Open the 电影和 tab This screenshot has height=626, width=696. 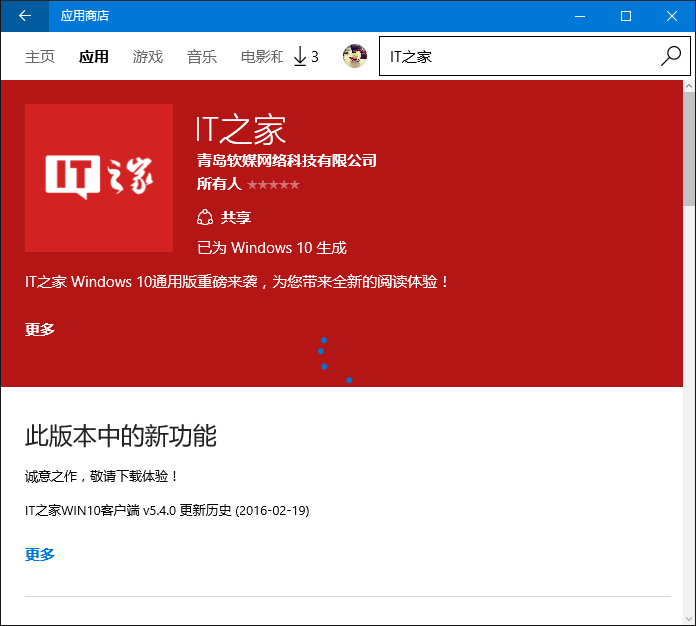pyautogui.click(x=262, y=57)
